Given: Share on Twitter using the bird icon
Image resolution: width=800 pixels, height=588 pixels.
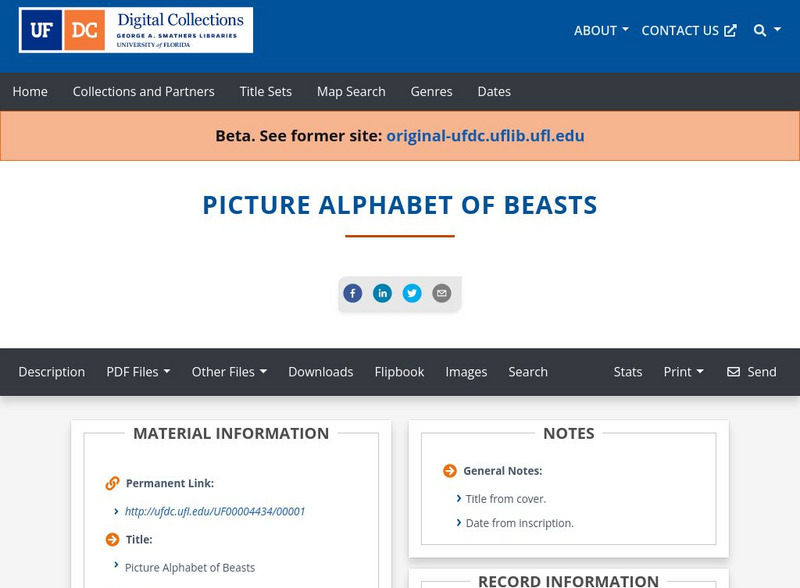Looking at the screenshot, I should pyautogui.click(x=412, y=293).
